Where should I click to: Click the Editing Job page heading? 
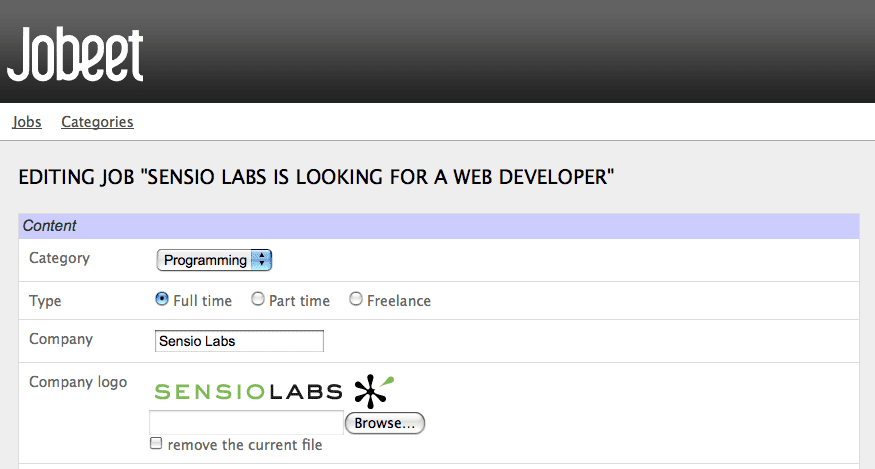[316, 177]
